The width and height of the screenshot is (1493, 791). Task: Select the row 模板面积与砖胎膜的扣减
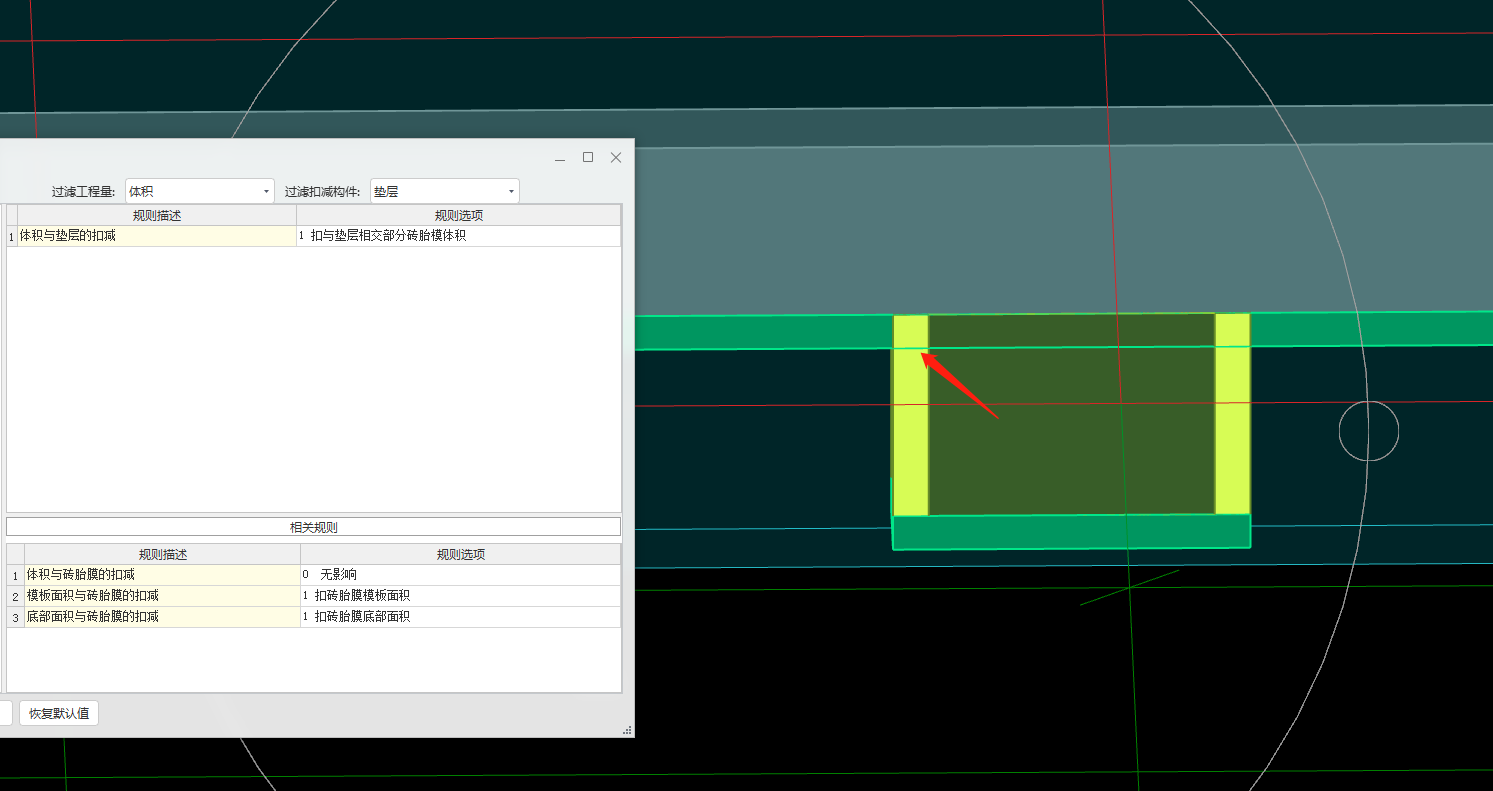click(x=162, y=596)
